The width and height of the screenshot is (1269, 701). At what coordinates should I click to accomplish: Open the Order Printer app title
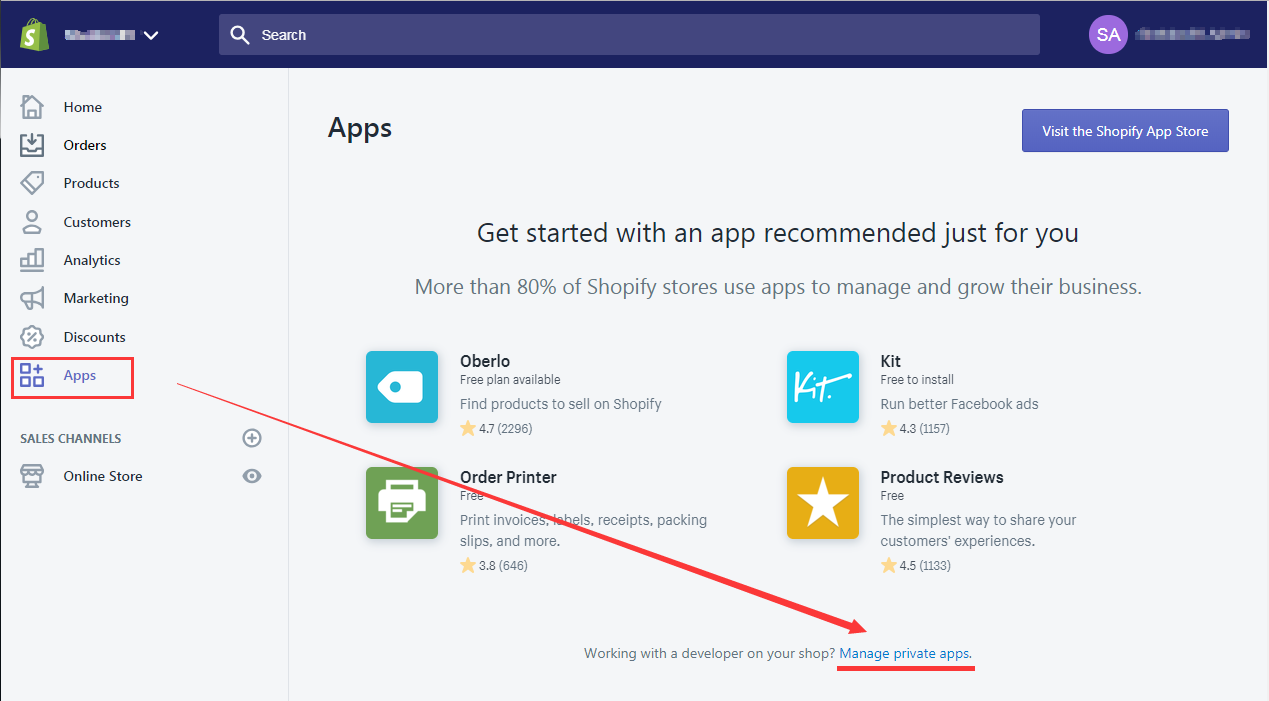508,477
